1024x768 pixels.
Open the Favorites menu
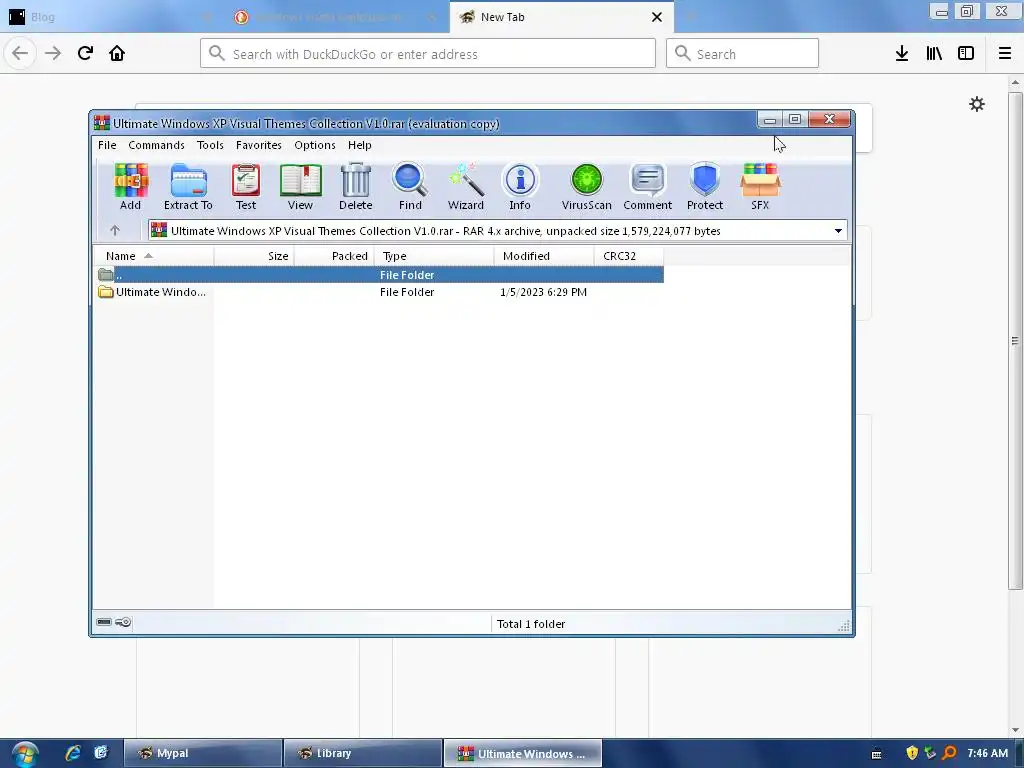[x=259, y=145]
